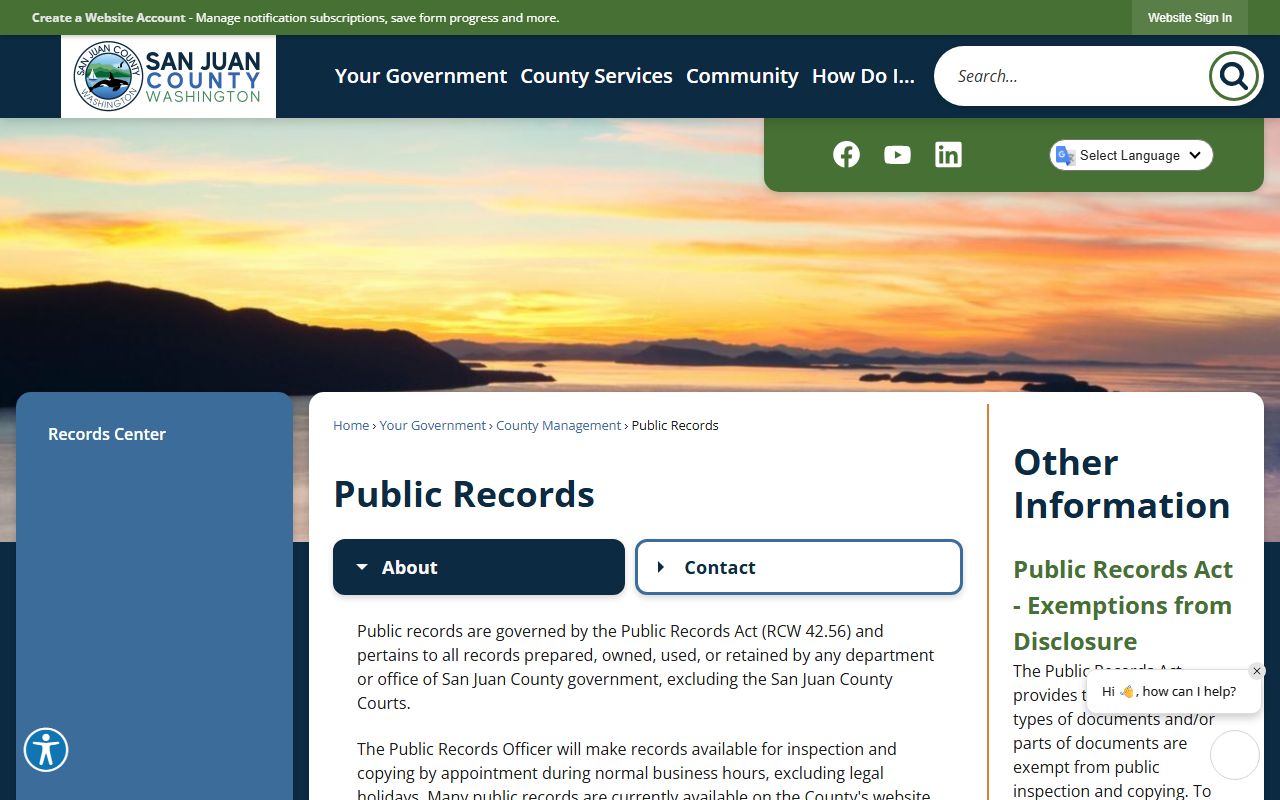Screen dimensions: 1280x800
Task: Open Public Records Act Exemptions from Disclosure link
Action: (x=1123, y=605)
